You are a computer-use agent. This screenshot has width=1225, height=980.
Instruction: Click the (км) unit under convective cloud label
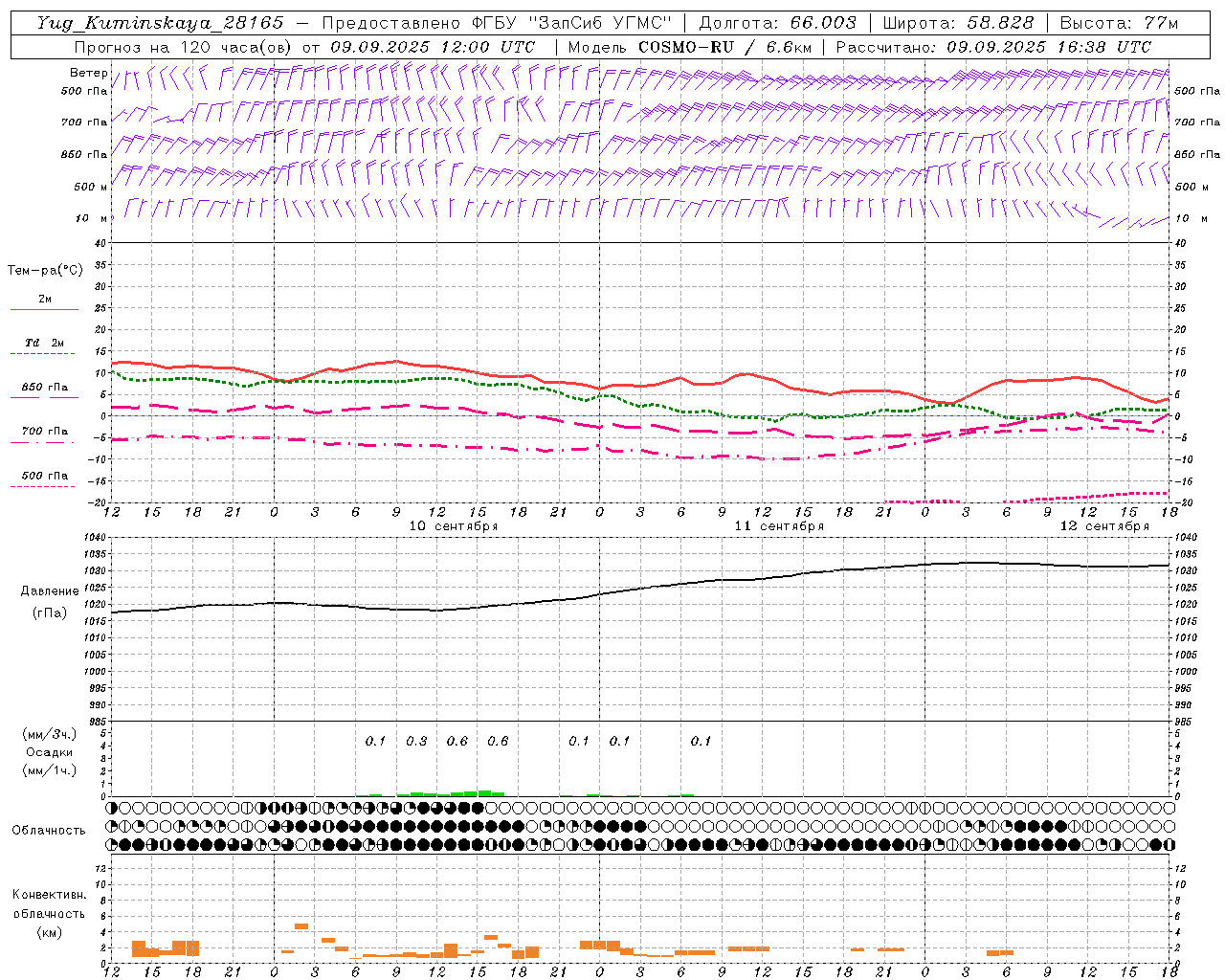click(x=50, y=932)
